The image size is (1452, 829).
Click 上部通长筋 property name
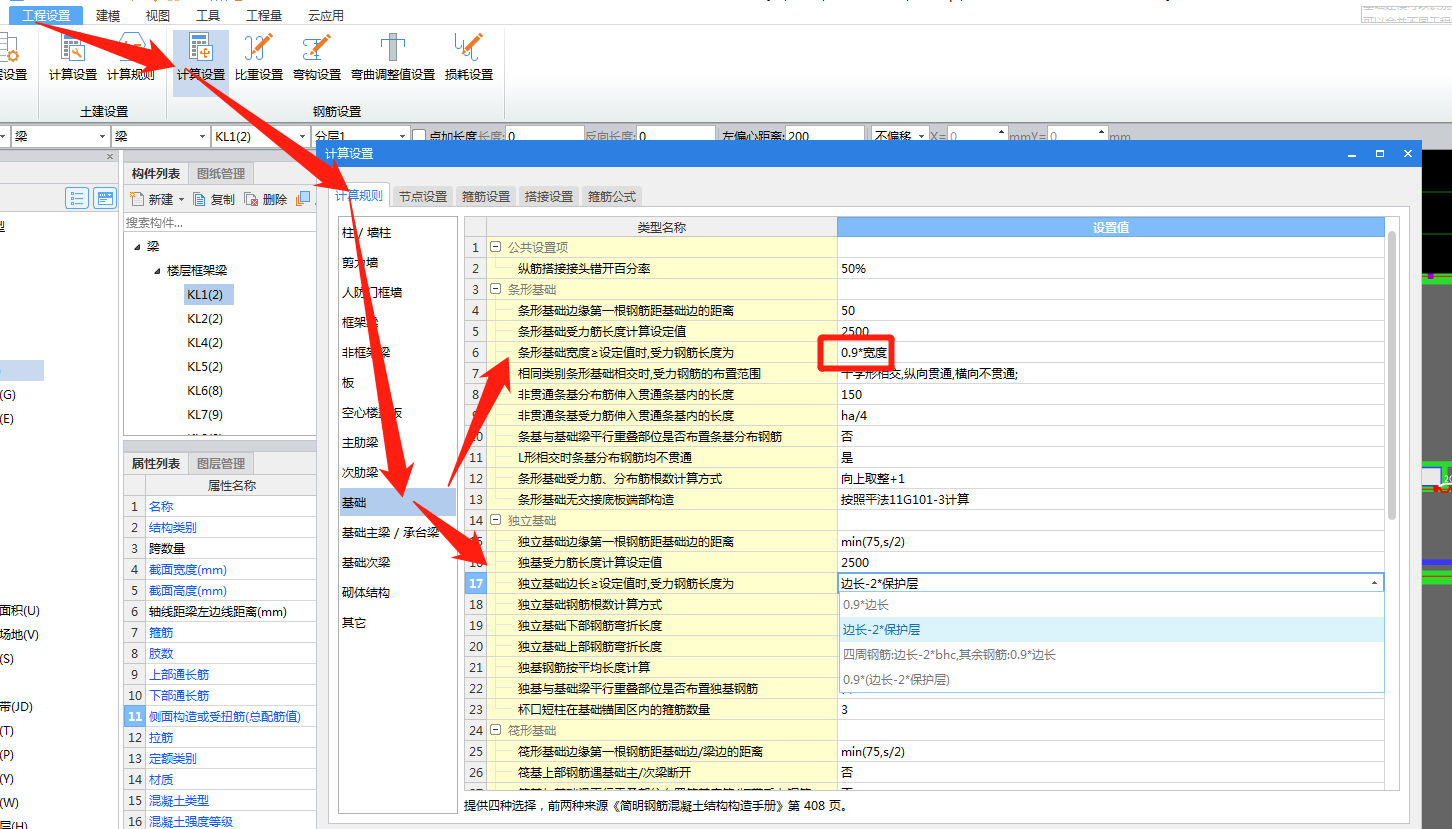(x=179, y=675)
